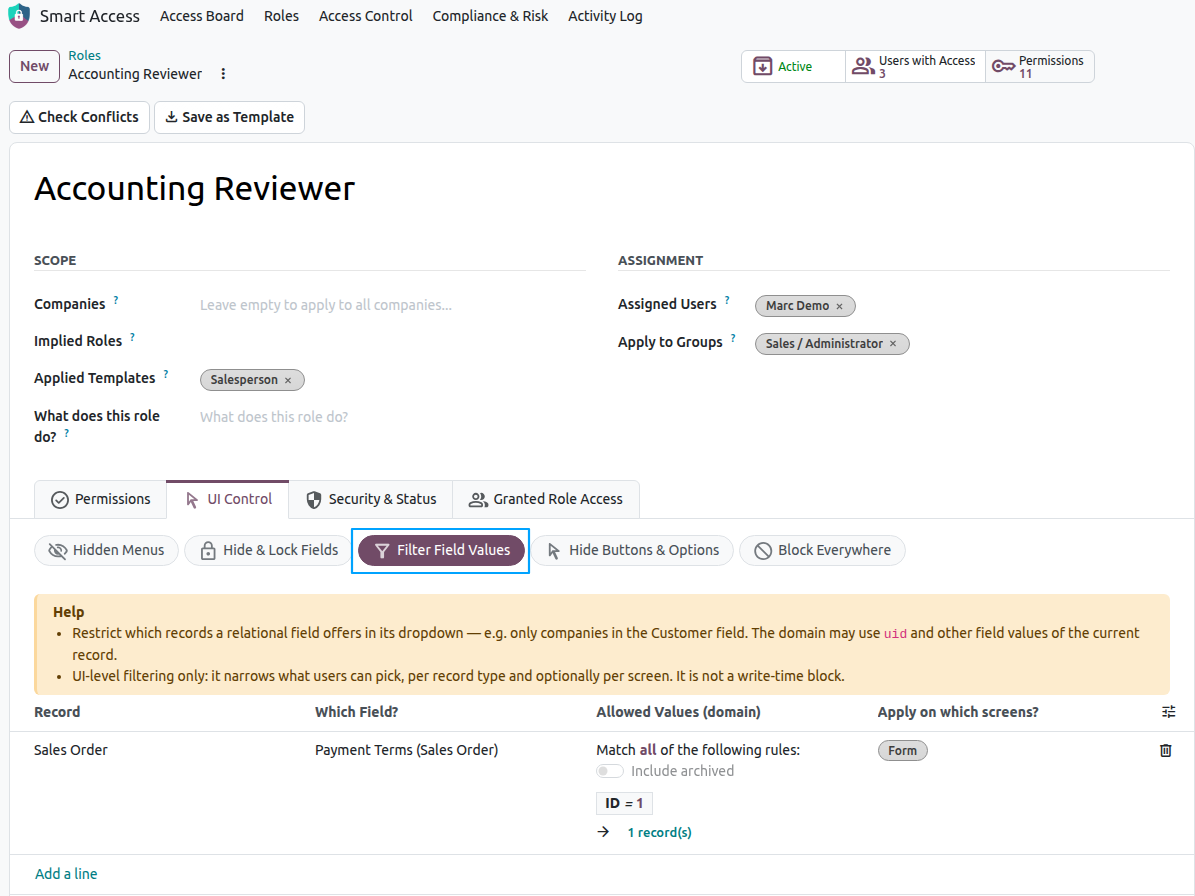This screenshot has height=896, width=1195.
Task: Open the role actions kebab menu
Action: tap(223, 74)
